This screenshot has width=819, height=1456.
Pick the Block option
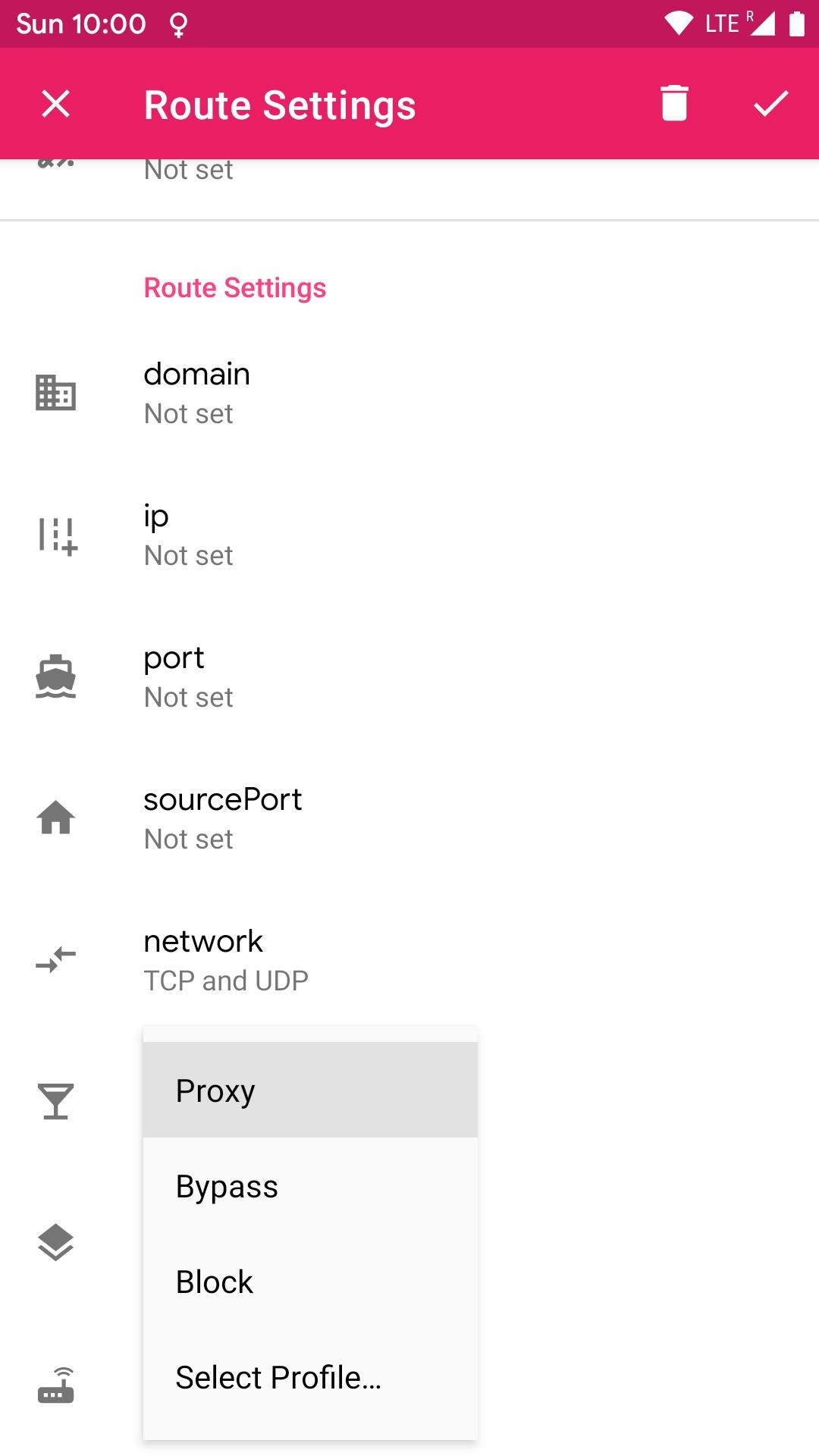(310, 1282)
